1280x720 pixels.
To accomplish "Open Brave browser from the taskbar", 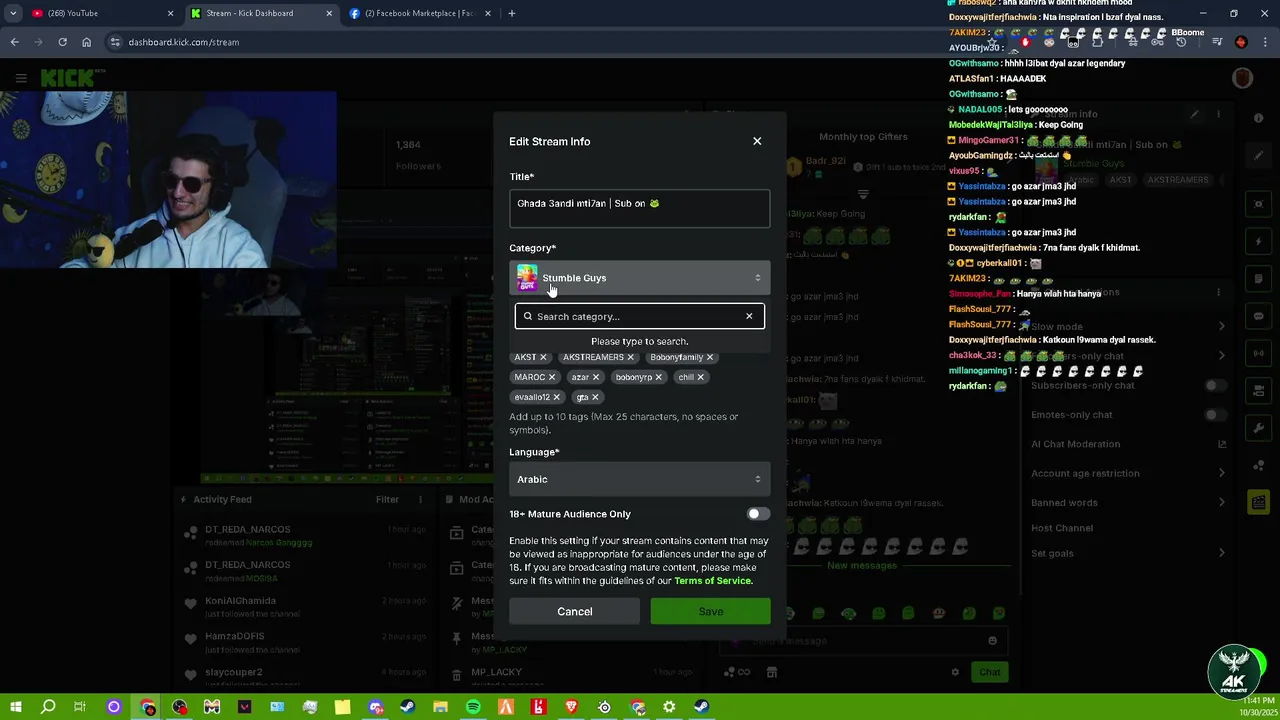I will 571,707.
